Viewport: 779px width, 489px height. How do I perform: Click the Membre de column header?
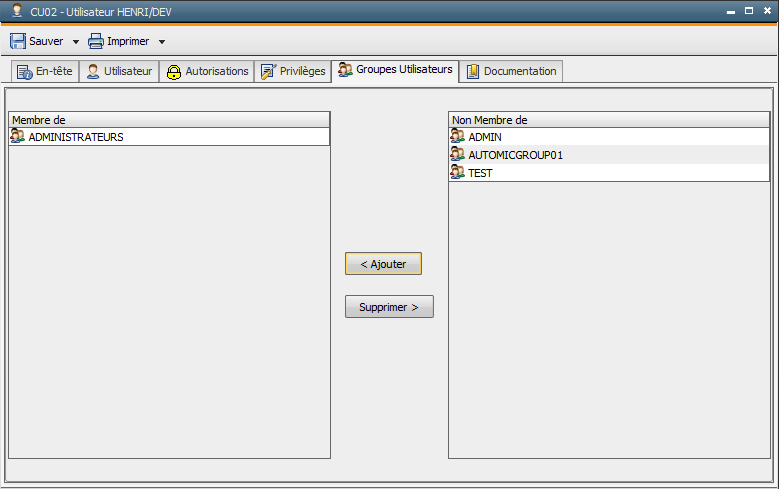click(168, 120)
